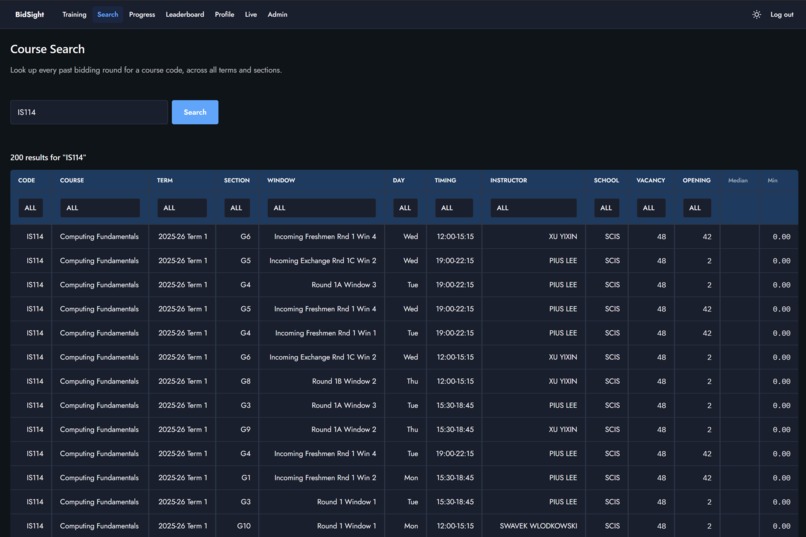This screenshot has width=806, height=537.
Task: Click the DAY column header
Action: 398,180
